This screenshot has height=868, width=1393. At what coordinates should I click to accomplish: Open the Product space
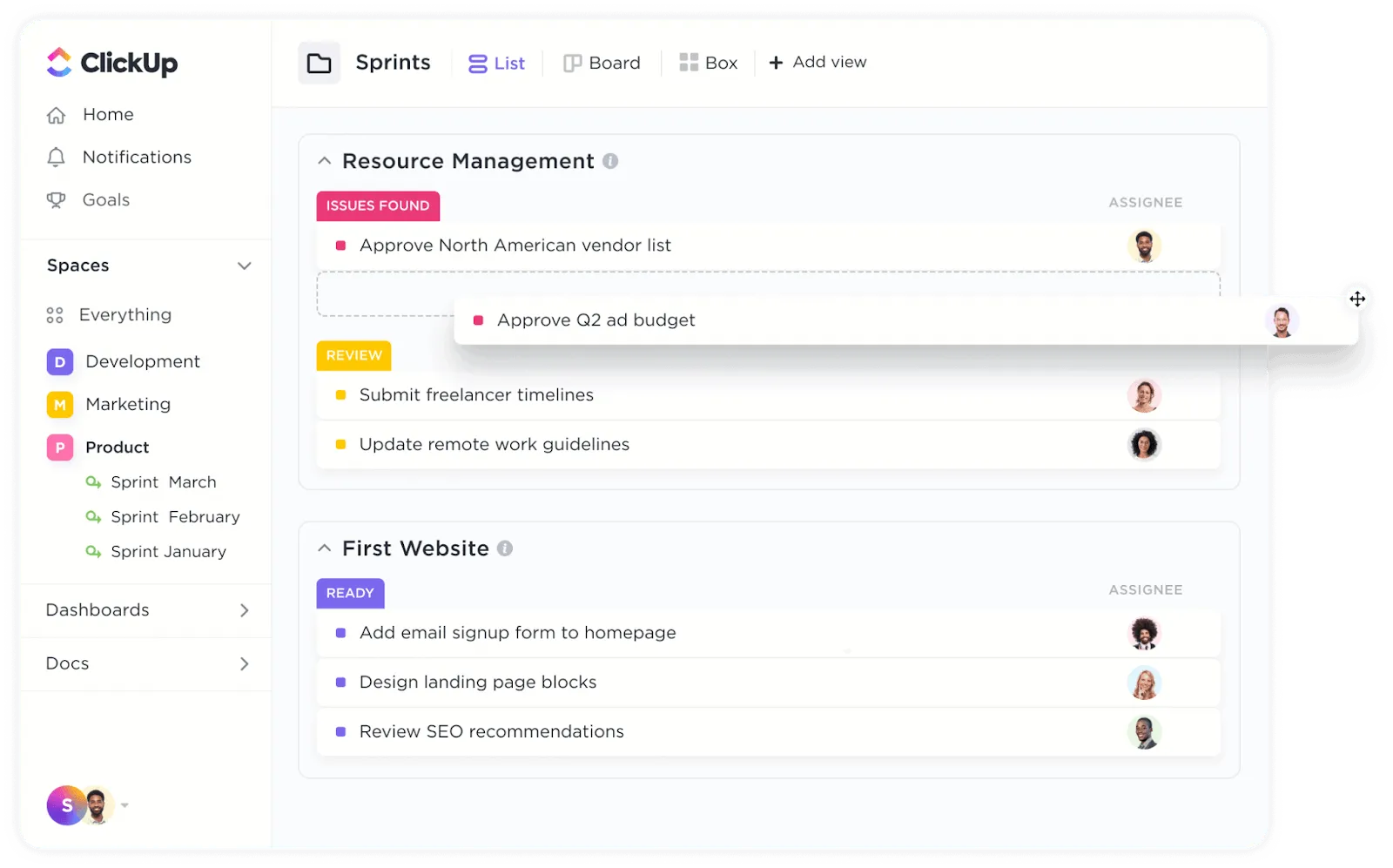coord(118,447)
